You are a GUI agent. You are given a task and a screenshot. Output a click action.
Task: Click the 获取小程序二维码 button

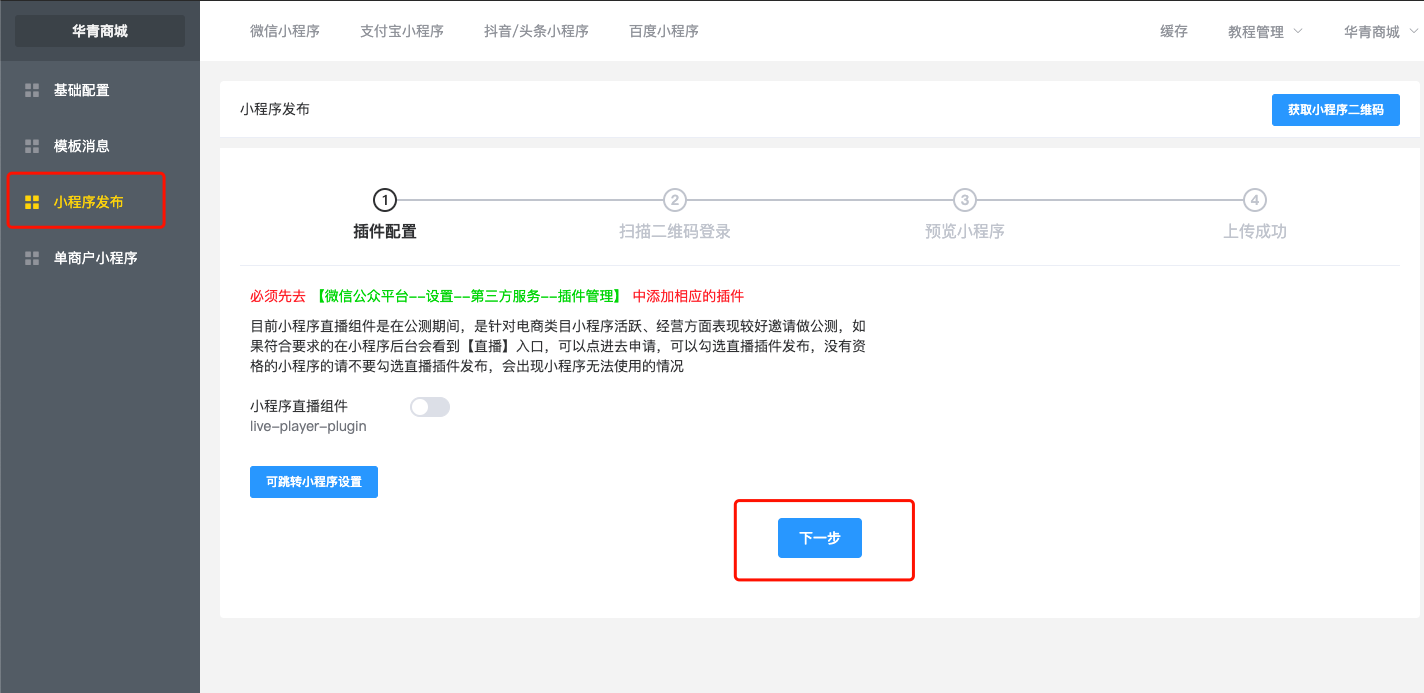click(x=1336, y=110)
